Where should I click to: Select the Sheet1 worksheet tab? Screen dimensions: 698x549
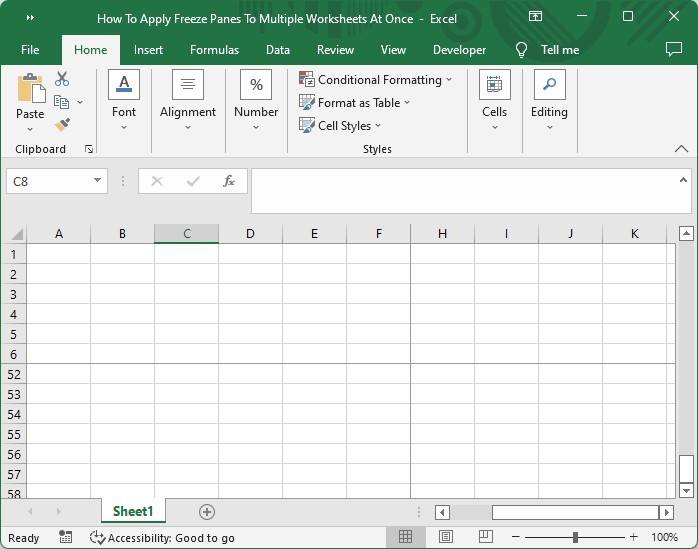point(133,511)
